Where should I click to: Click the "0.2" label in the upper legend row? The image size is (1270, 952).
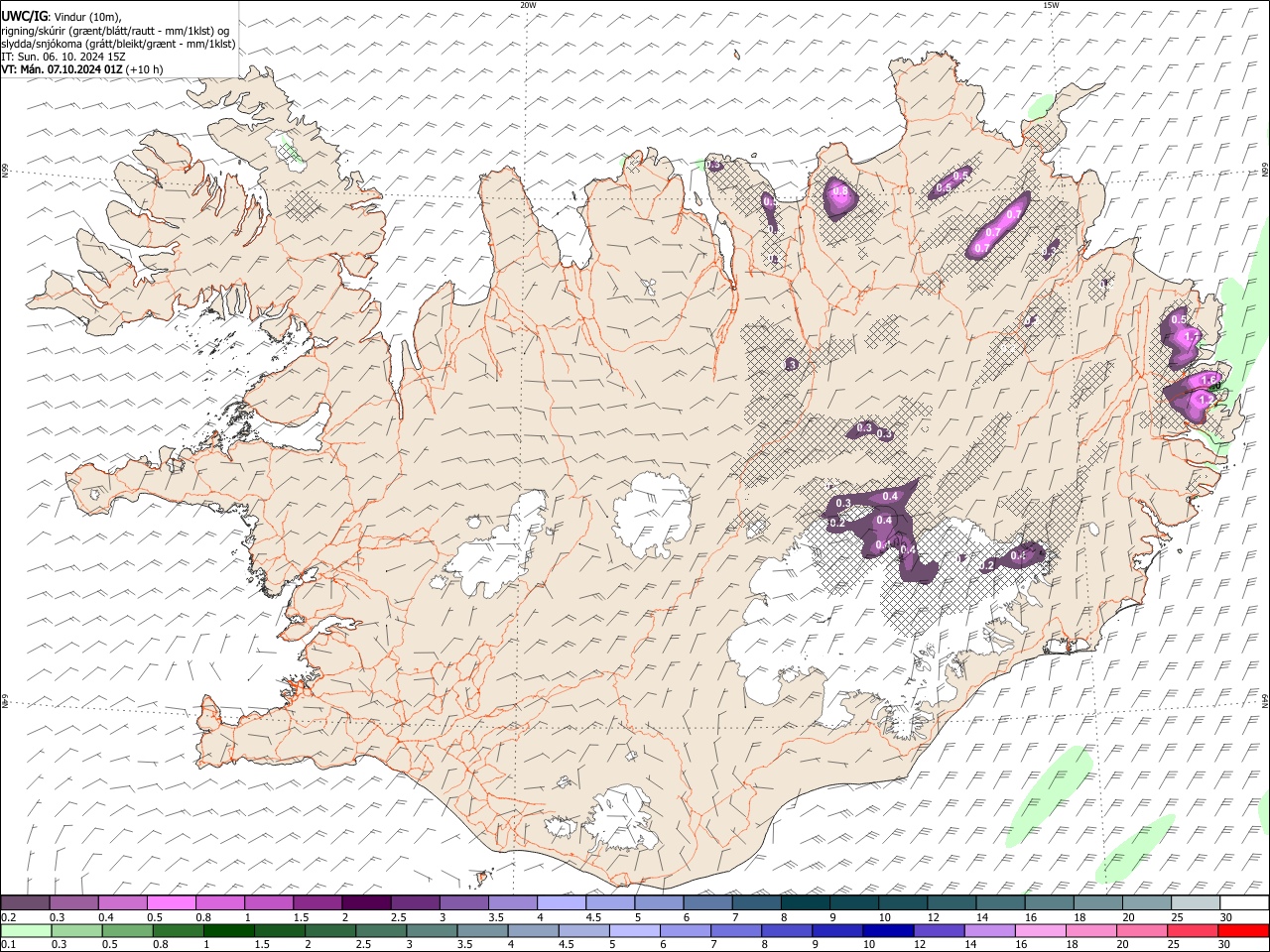(10, 917)
